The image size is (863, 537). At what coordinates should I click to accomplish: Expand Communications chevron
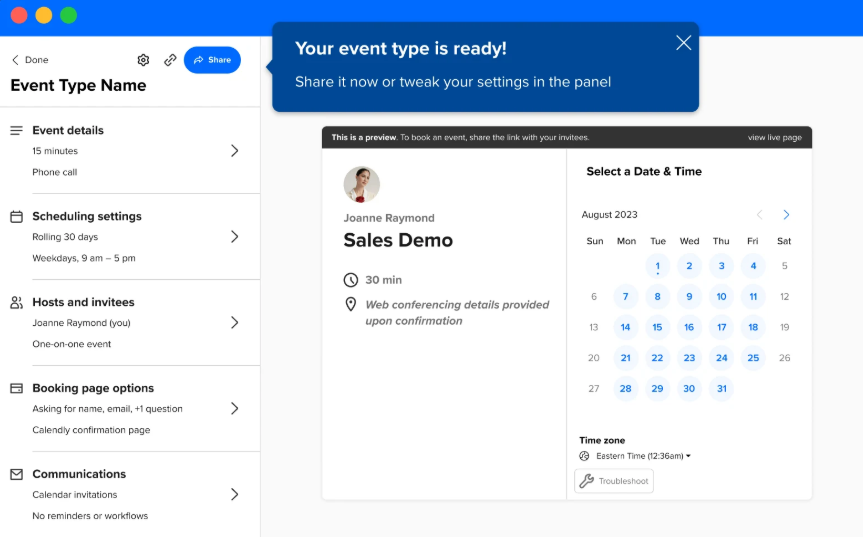(235, 494)
